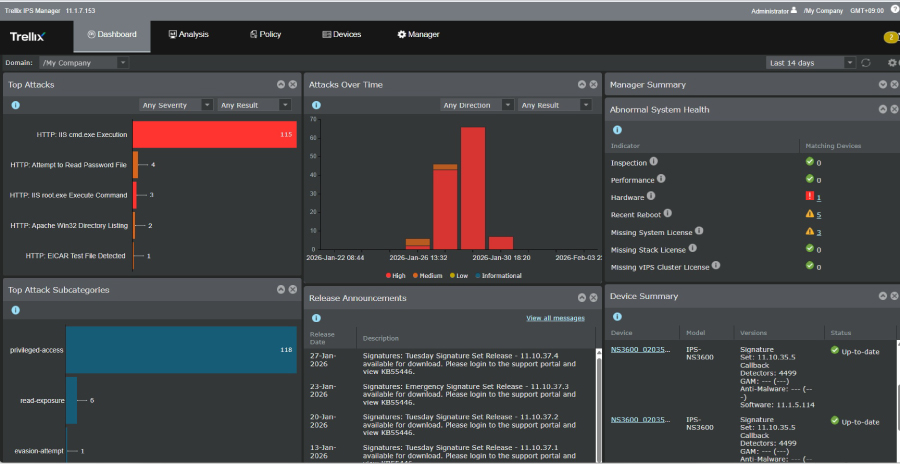Open Hardware matching devices count link
Viewport: 900px width, 464px height.
click(x=818, y=198)
